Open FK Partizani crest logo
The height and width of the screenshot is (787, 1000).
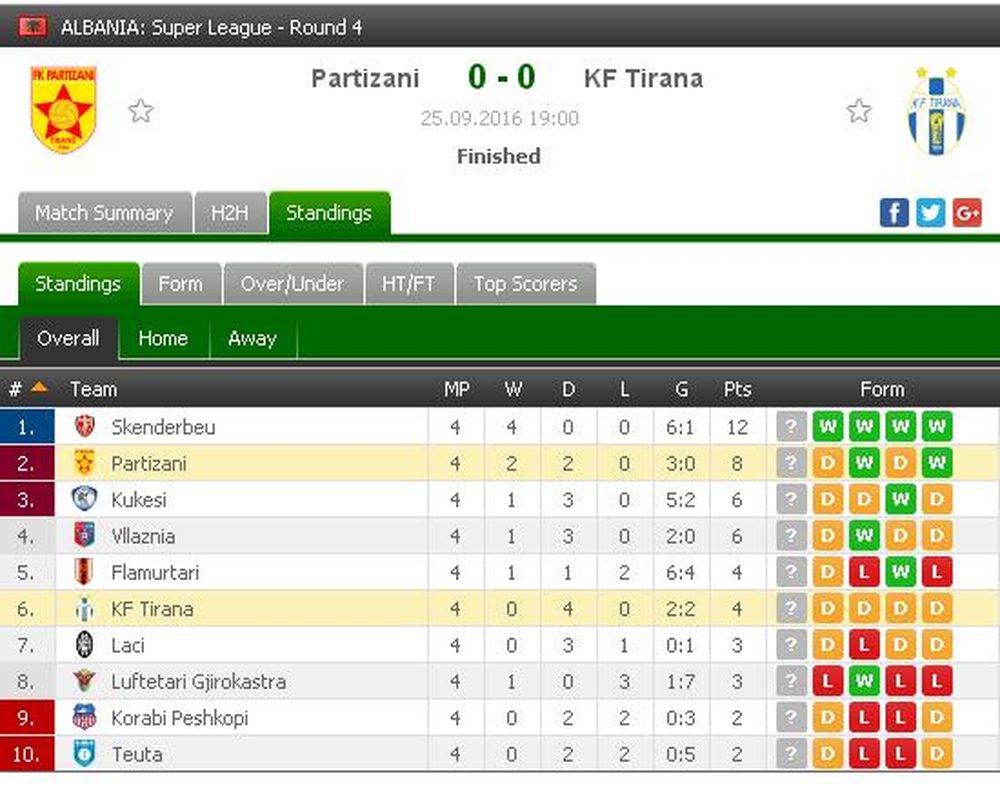coord(63,110)
